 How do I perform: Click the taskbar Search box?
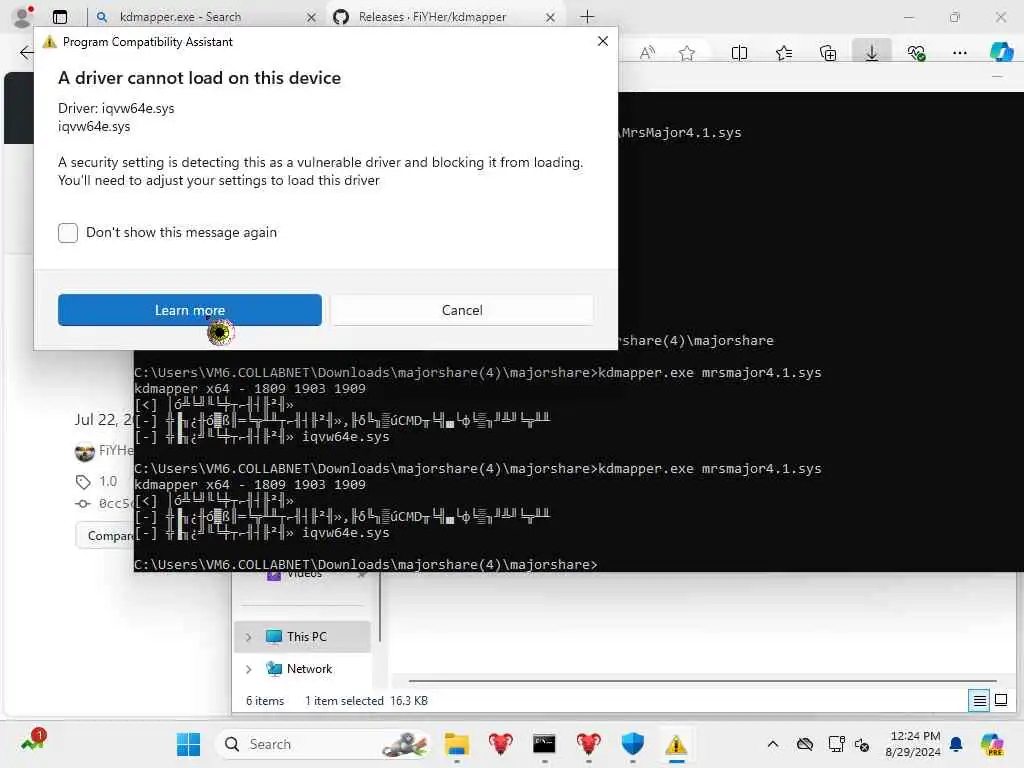pyautogui.click(x=323, y=744)
